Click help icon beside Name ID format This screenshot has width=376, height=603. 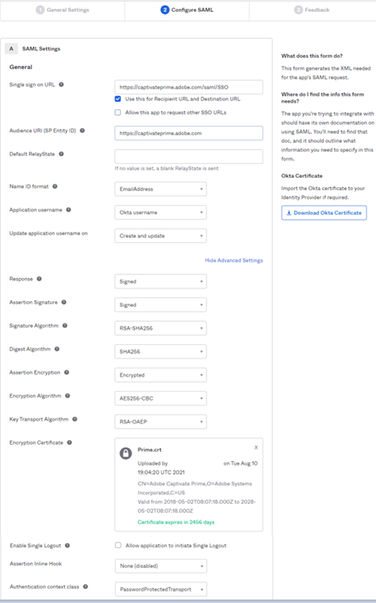[x=55, y=187]
